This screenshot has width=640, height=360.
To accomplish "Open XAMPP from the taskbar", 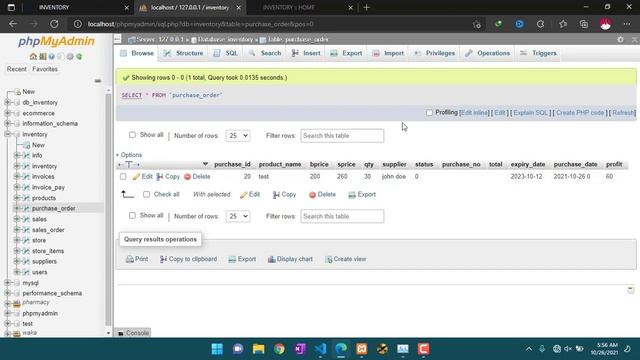I will [362, 349].
